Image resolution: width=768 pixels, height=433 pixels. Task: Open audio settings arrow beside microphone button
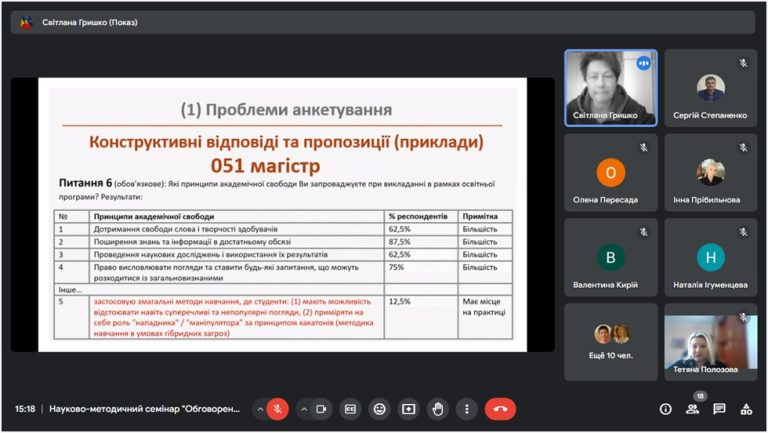click(x=260, y=409)
